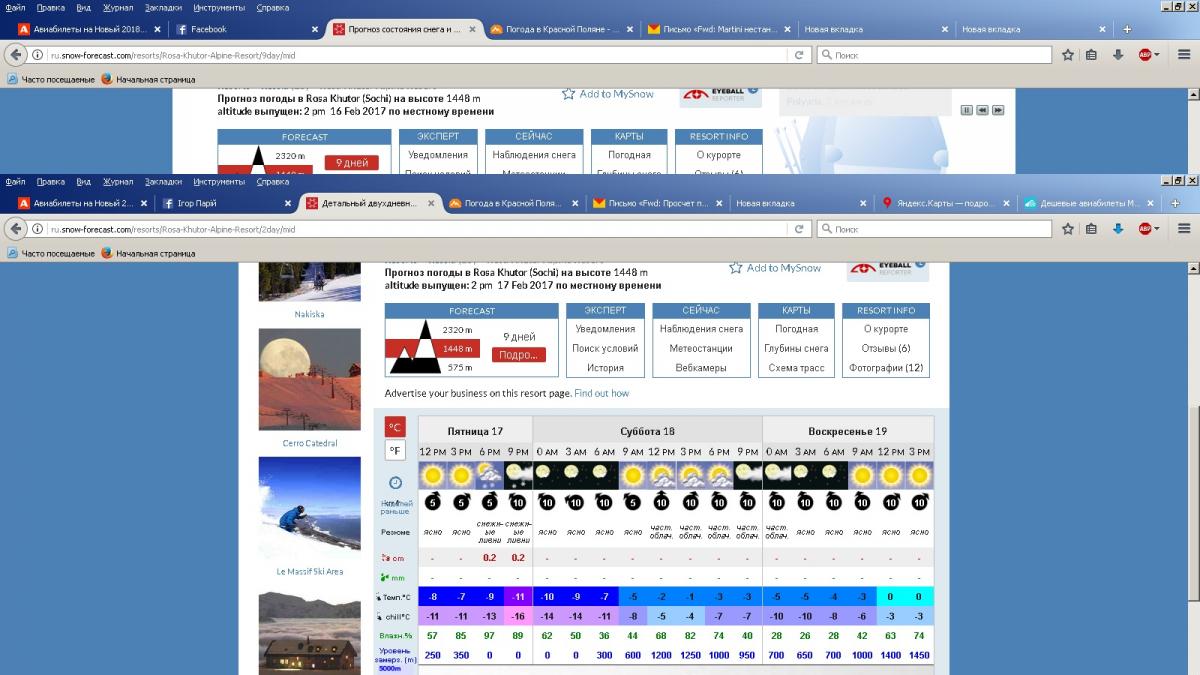Viewport: 1200px width, 675px height.
Task: Reload the 9day page in the back window
Action: click(x=799, y=55)
